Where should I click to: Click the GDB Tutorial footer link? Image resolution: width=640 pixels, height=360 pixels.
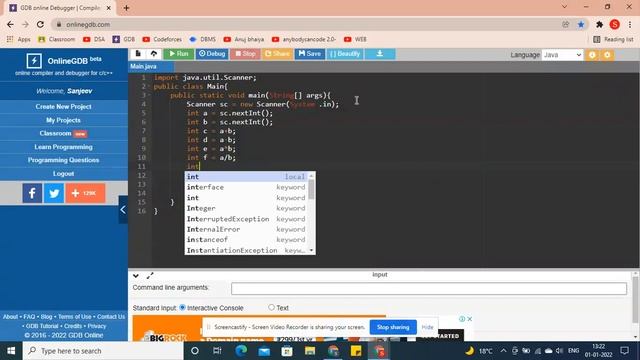point(42,326)
